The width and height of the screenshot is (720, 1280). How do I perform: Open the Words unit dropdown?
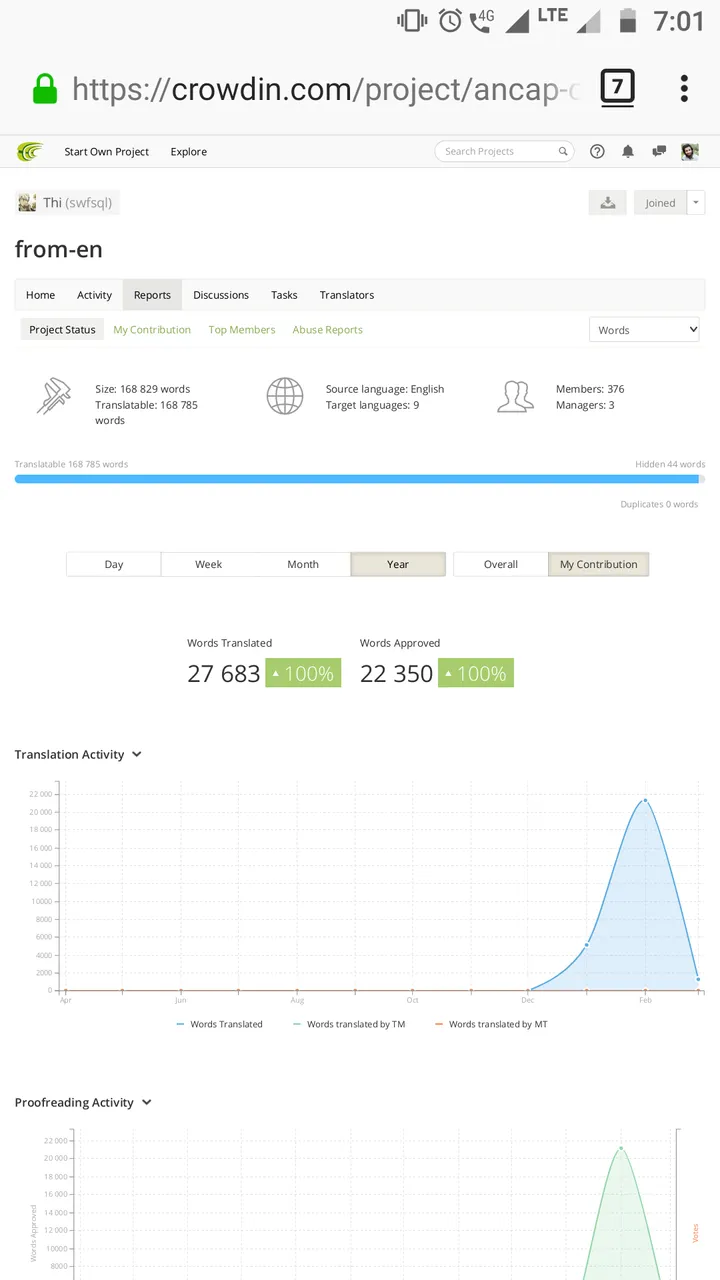point(644,330)
